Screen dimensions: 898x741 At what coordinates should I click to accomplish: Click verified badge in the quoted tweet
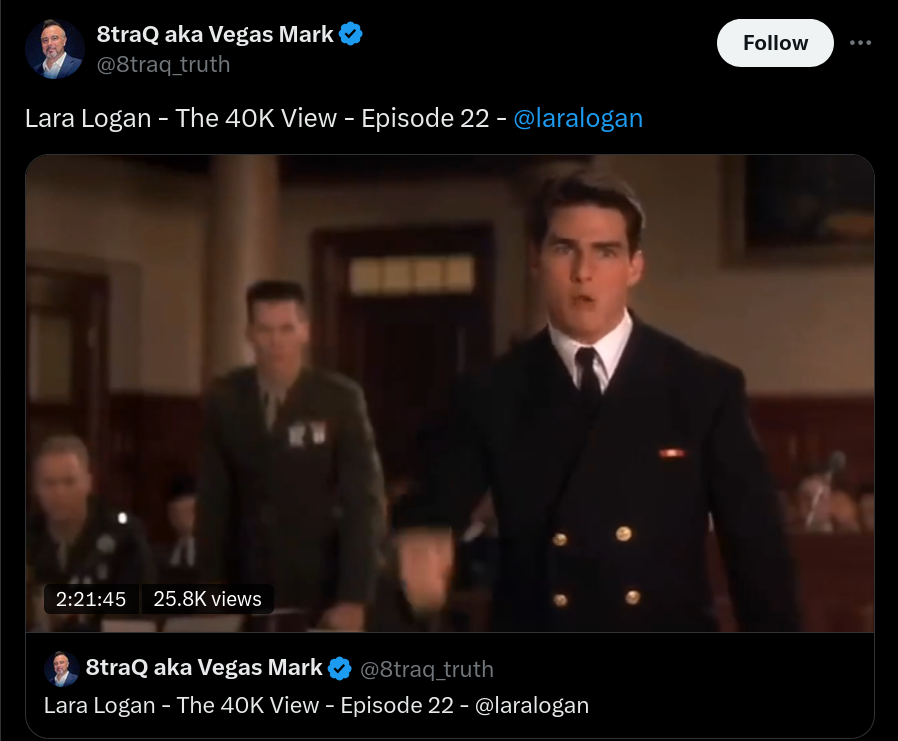coord(340,668)
